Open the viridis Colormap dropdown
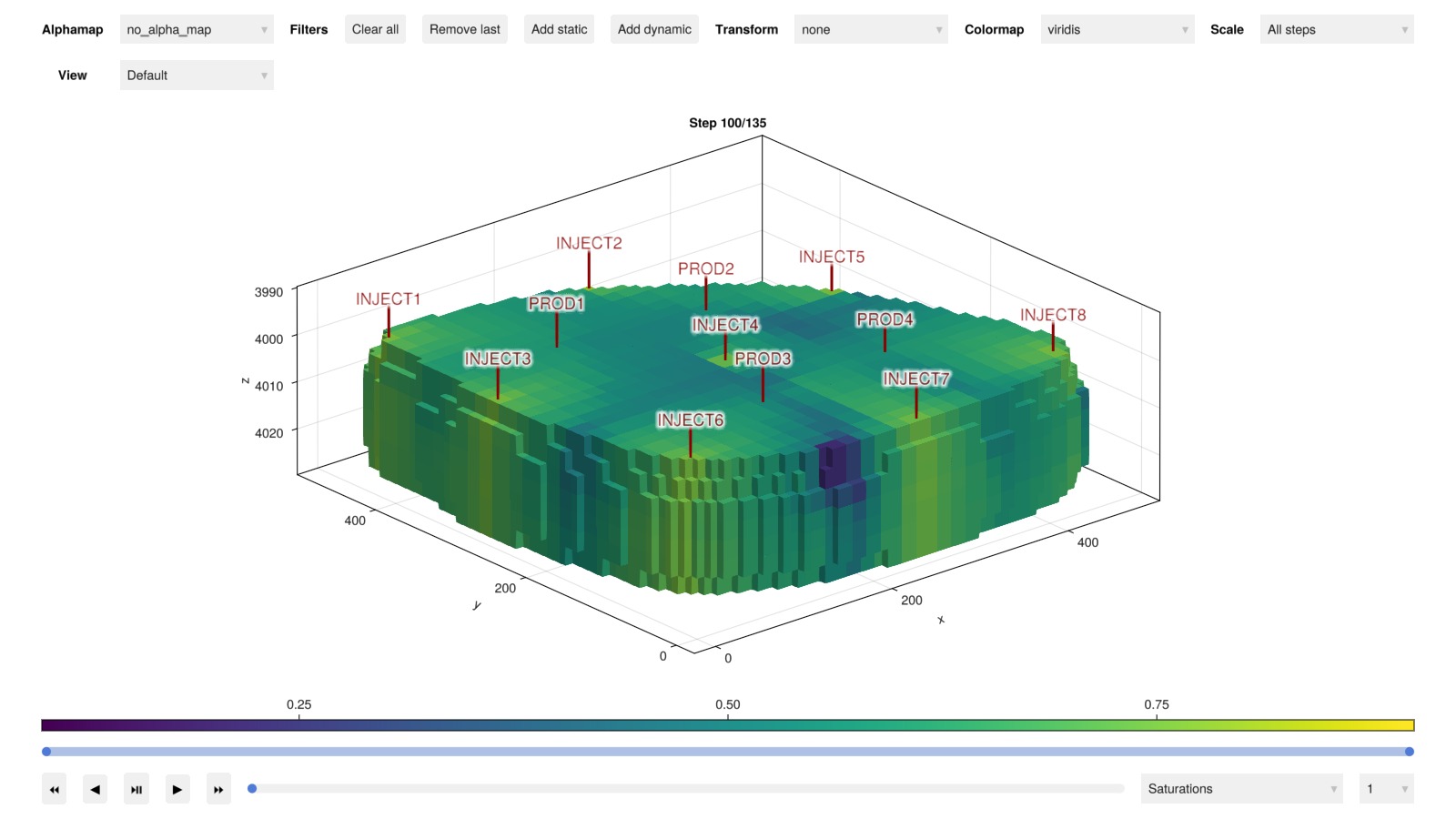1456x819 pixels. tap(1117, 30)
